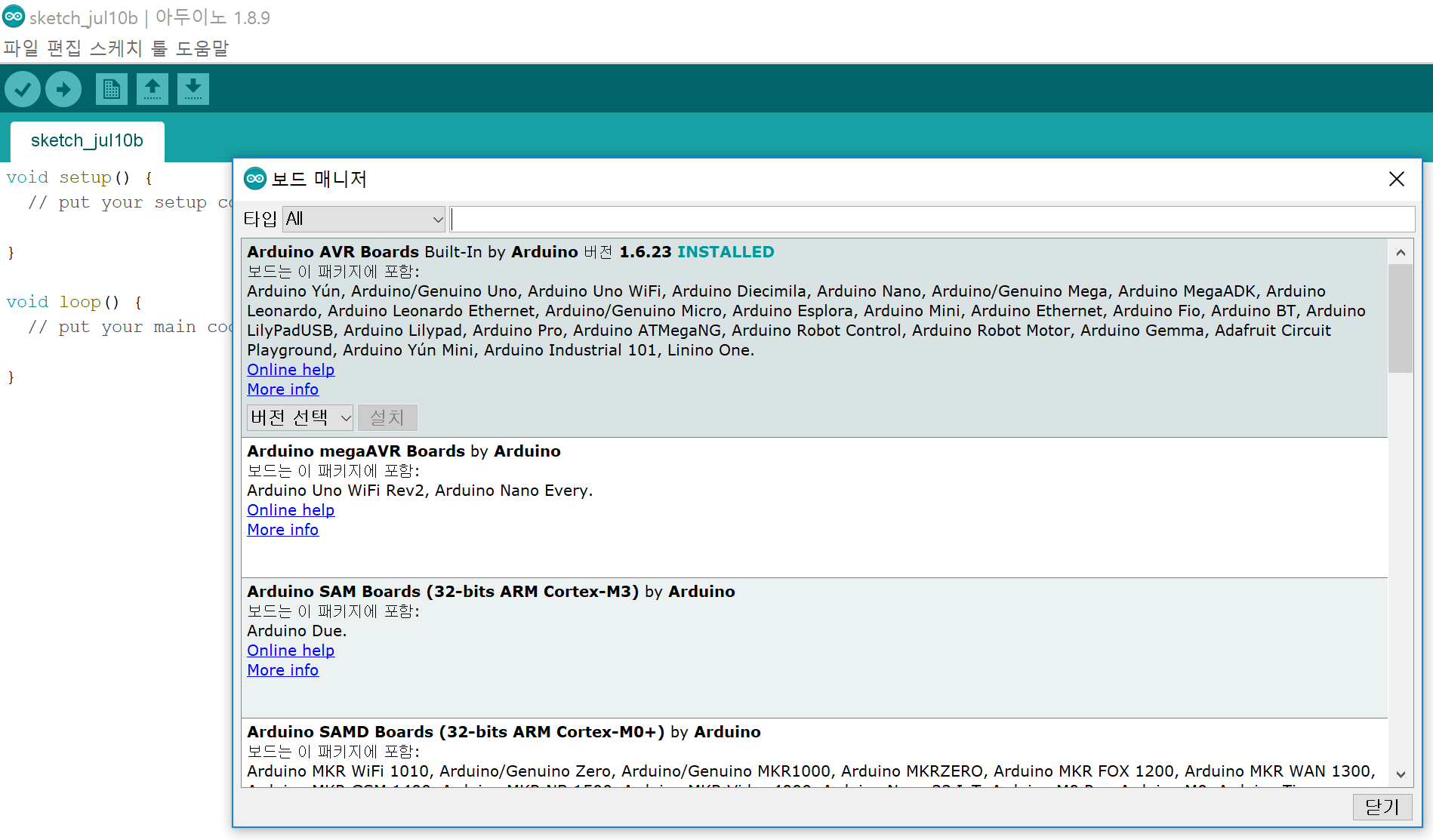Image resolution: width=1433 pixels, height=840 pixels.
Task: Close the 보드 매니저 dialog with X
Action: pyautogui.click(x=1397, y=179)
